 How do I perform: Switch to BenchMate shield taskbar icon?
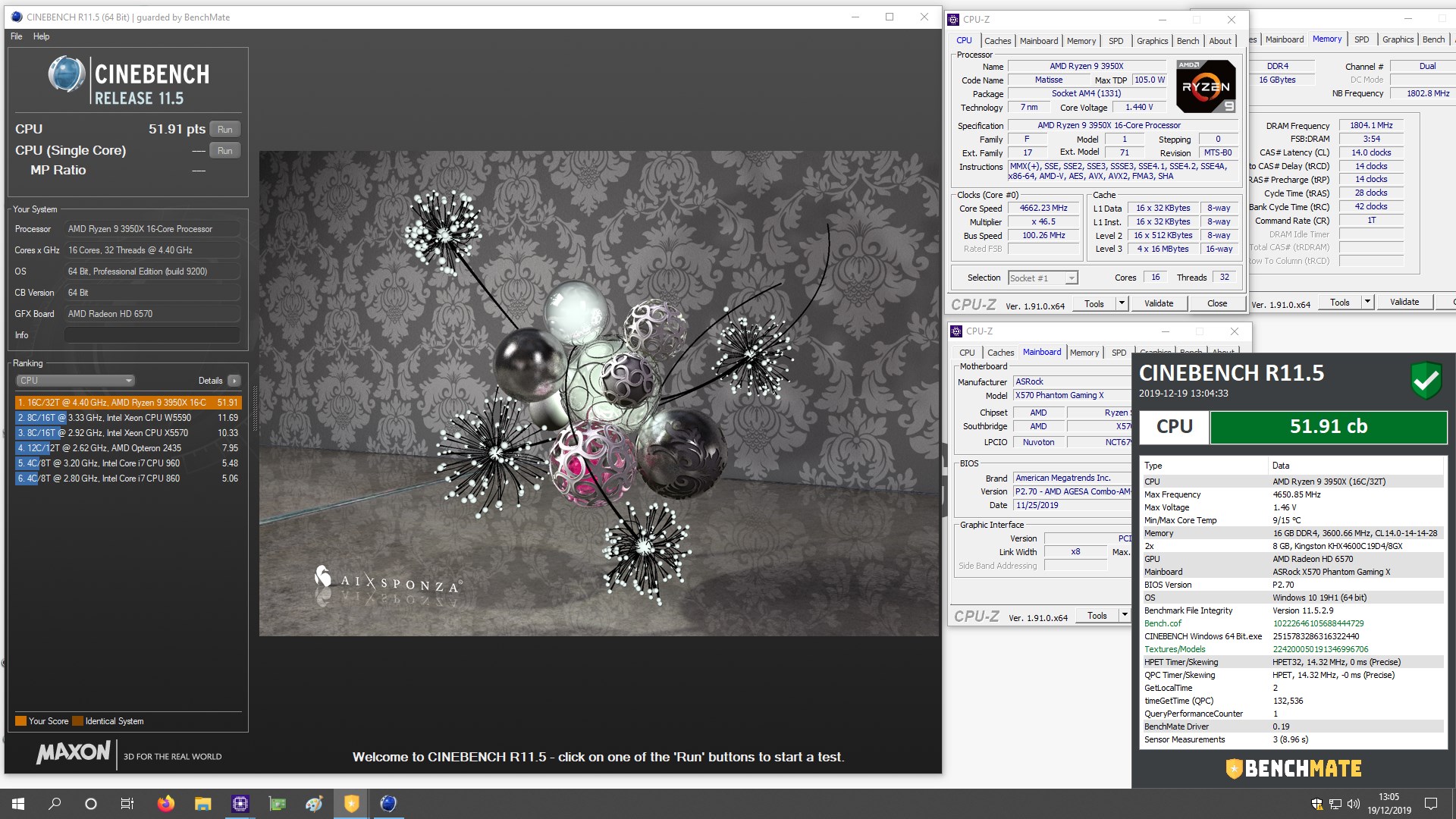351,804
